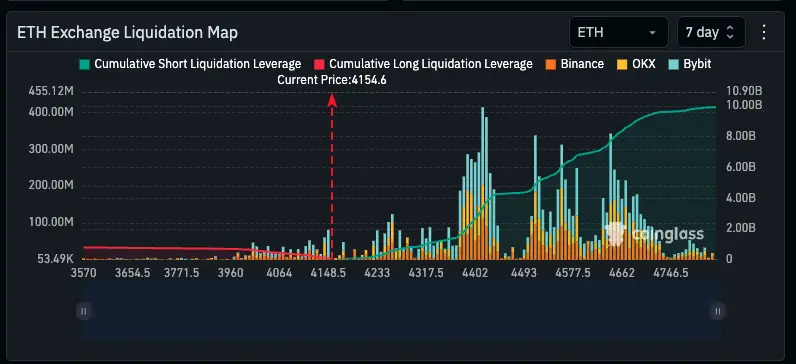Image resolution: width=796 pixels, height=364 pixels.
Task: Click the 400.00M left axis label
Action: (52, 112)
